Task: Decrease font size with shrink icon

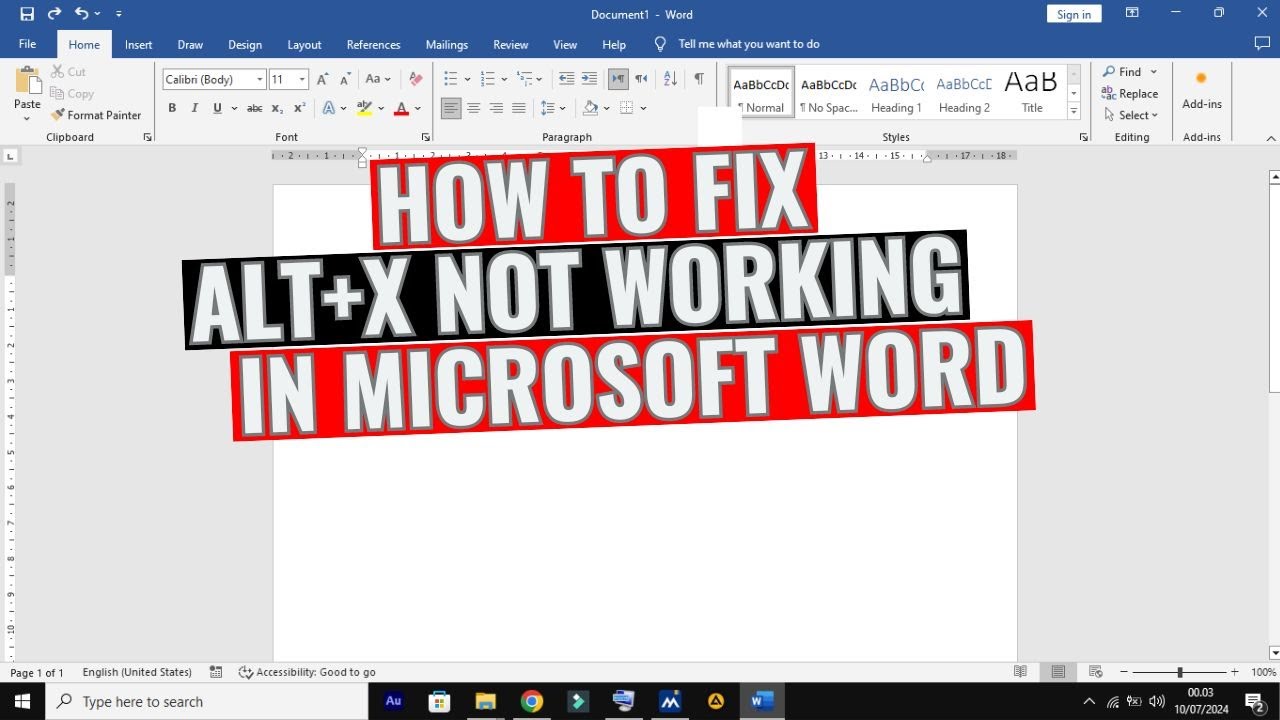Action: pyautogui.click(x=345, y=79)
